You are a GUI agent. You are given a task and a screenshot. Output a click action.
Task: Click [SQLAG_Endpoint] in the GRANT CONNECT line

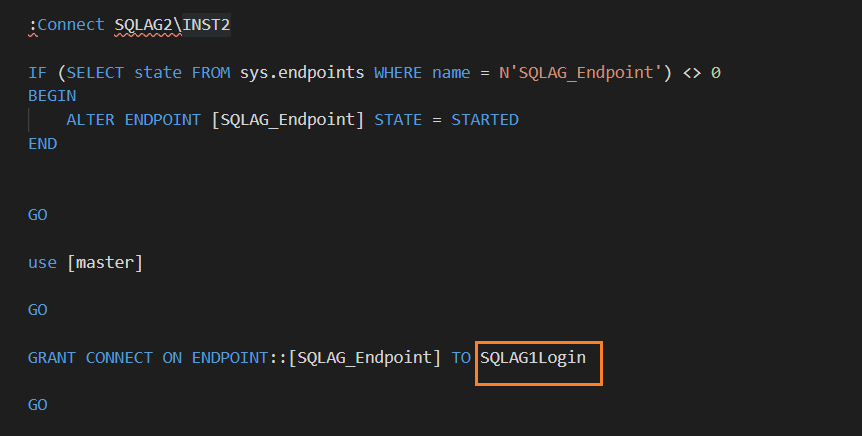pyautogui.click(x=364, y=358)
